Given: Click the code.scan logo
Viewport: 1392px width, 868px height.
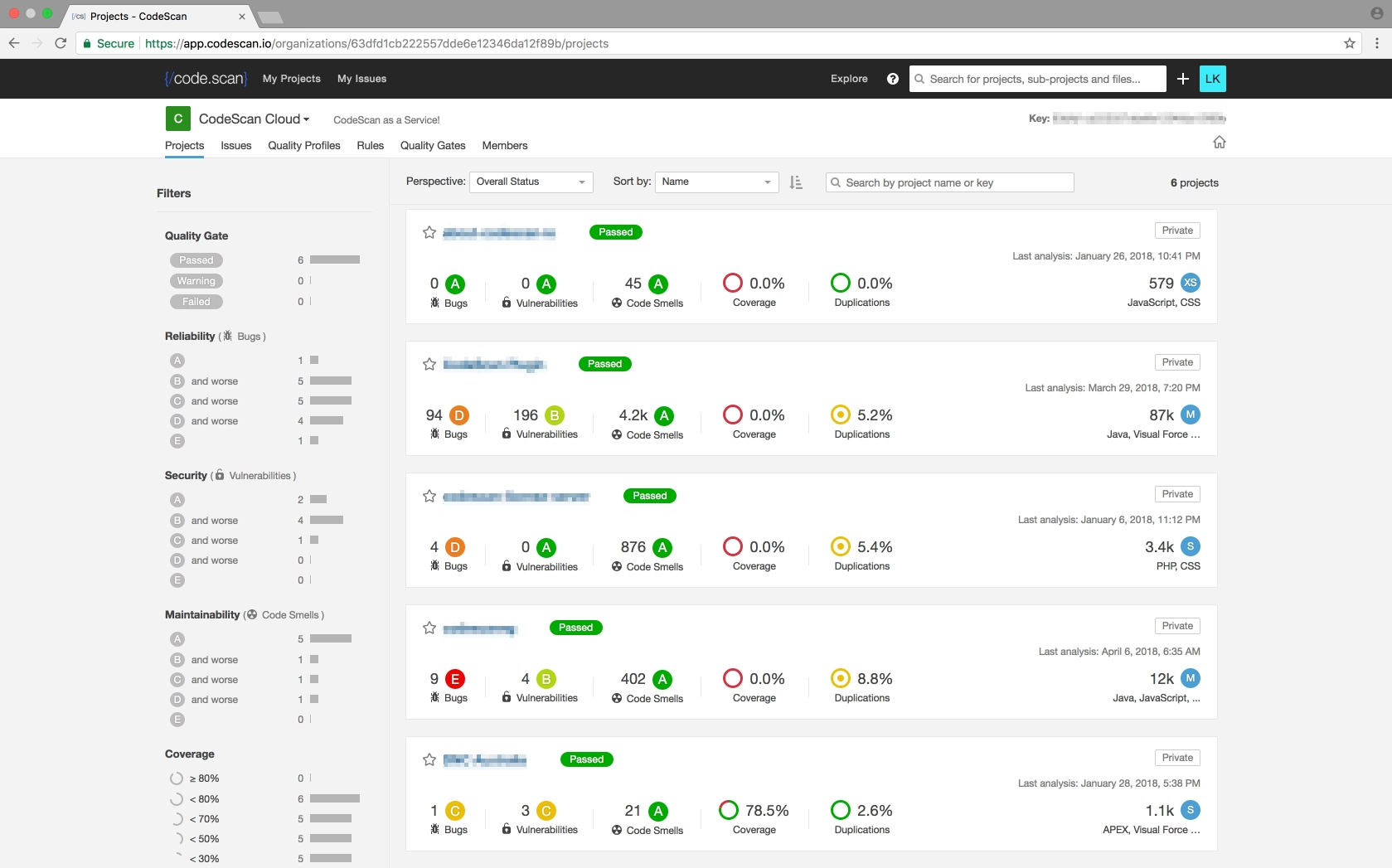Looking at the screenshot, I should (206, 79).
